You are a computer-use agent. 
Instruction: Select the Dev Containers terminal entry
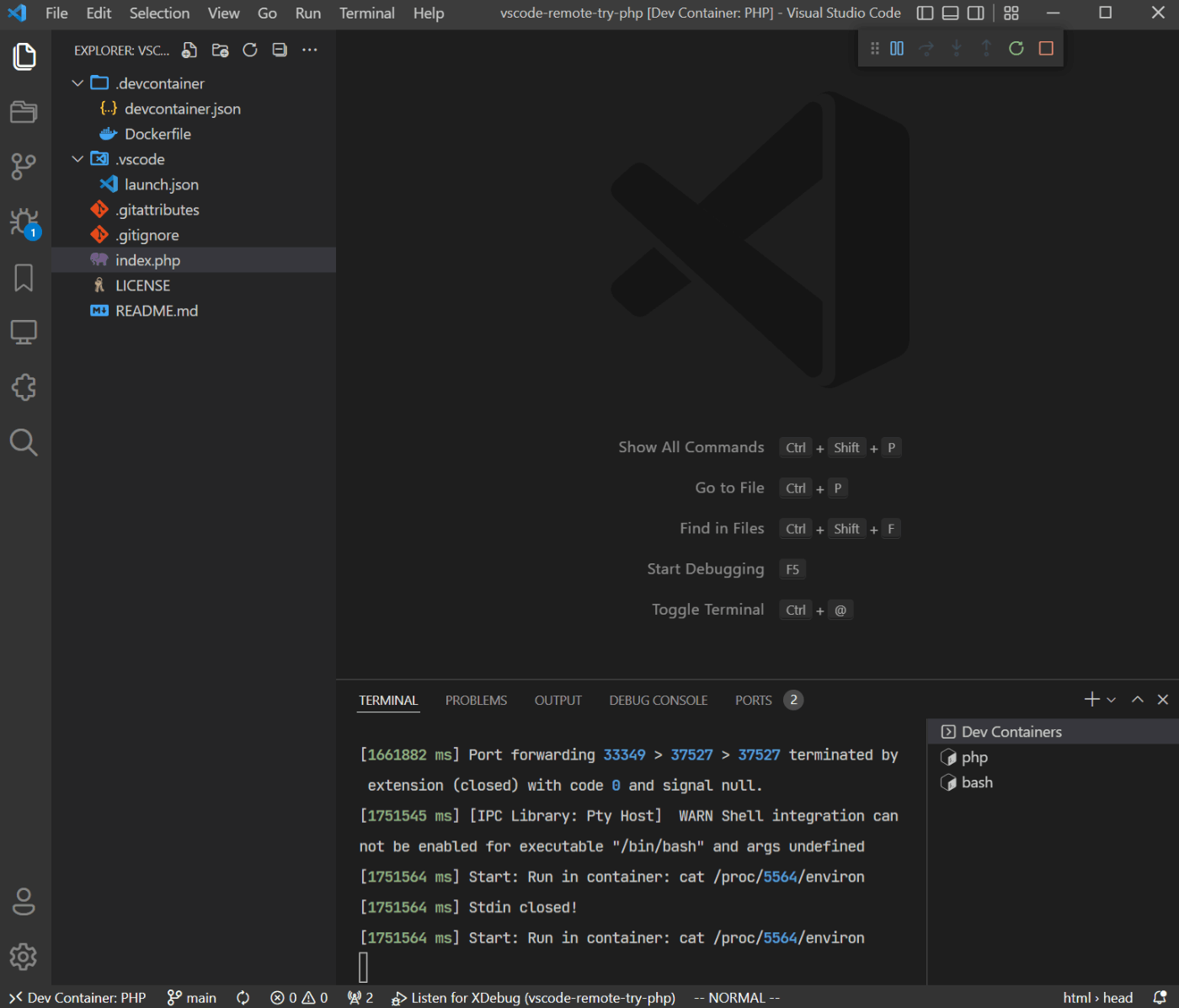coord(1053,732)
